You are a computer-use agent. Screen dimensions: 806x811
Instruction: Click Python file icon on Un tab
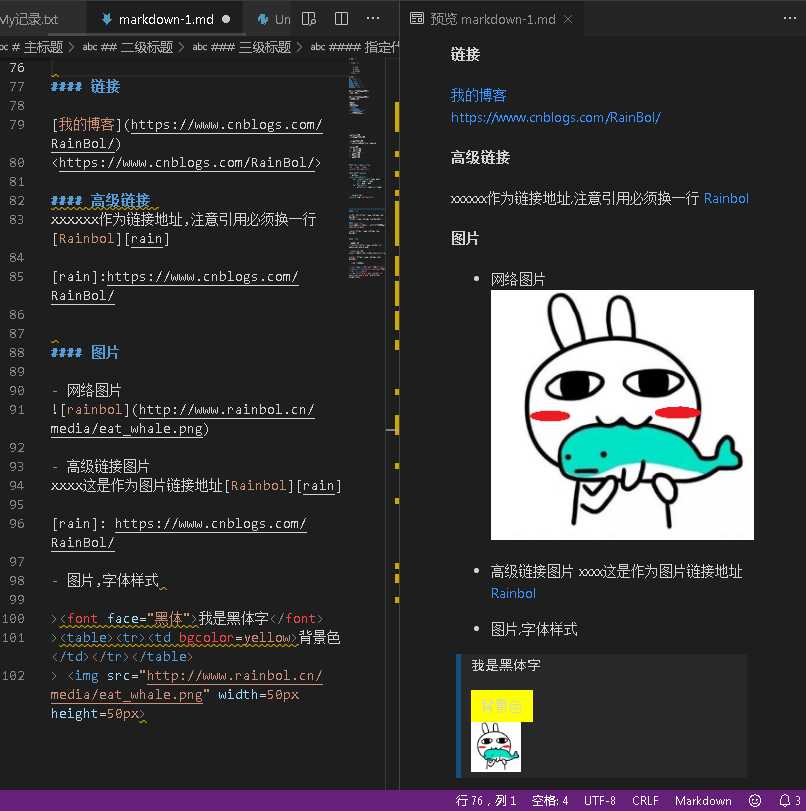[x=263, y=20]
